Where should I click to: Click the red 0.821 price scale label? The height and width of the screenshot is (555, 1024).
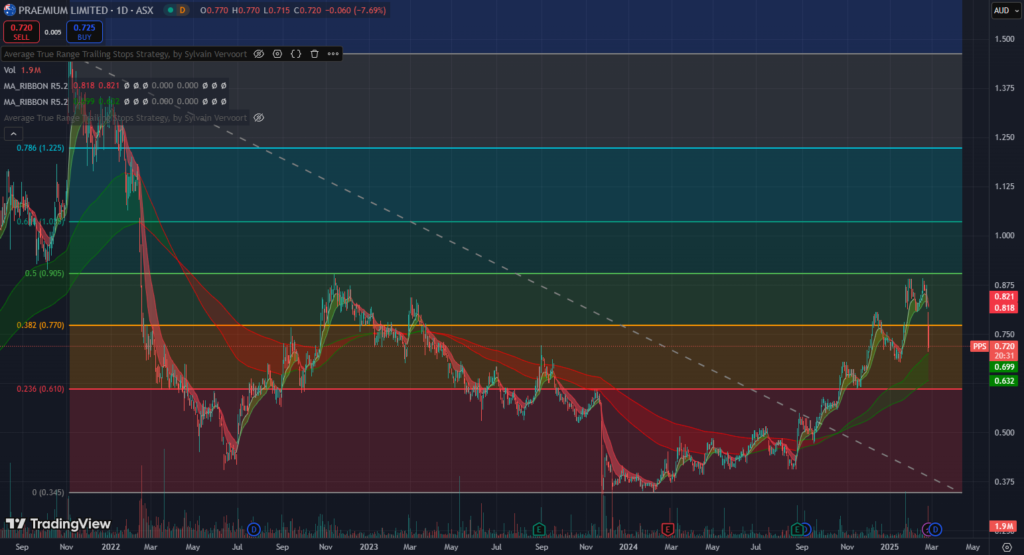pyautogui.click(x=1004, y=297)
